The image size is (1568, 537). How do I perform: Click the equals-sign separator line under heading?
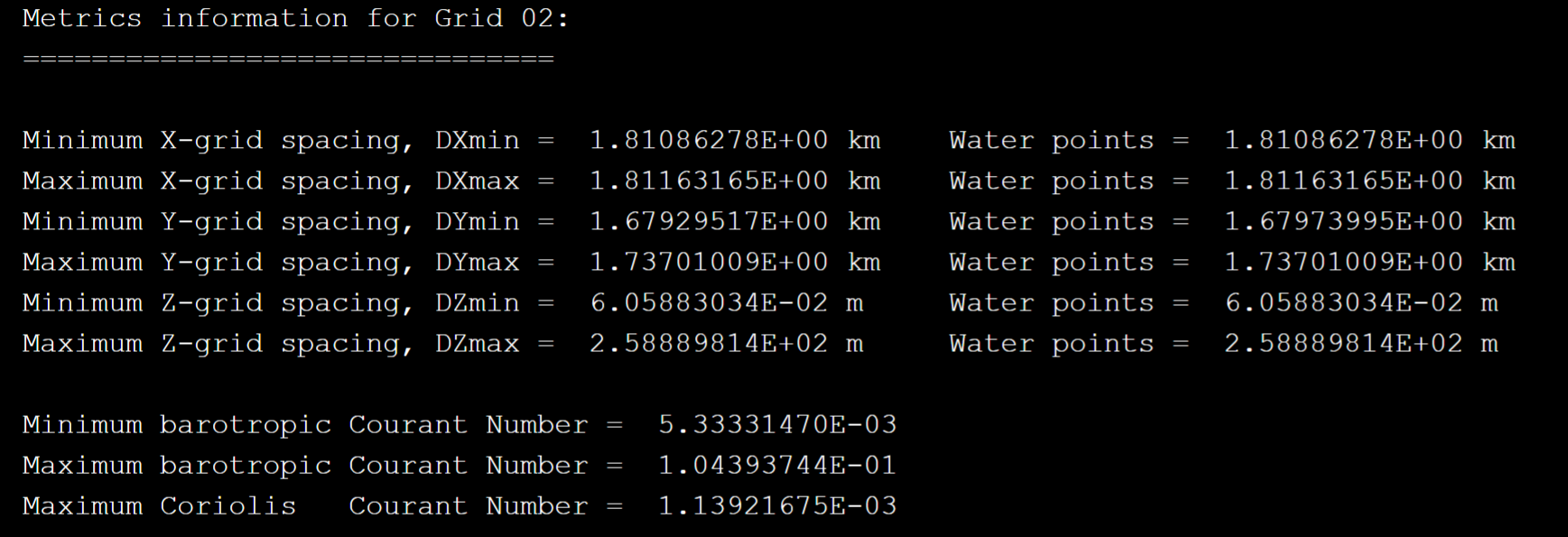tap(288, 59)
